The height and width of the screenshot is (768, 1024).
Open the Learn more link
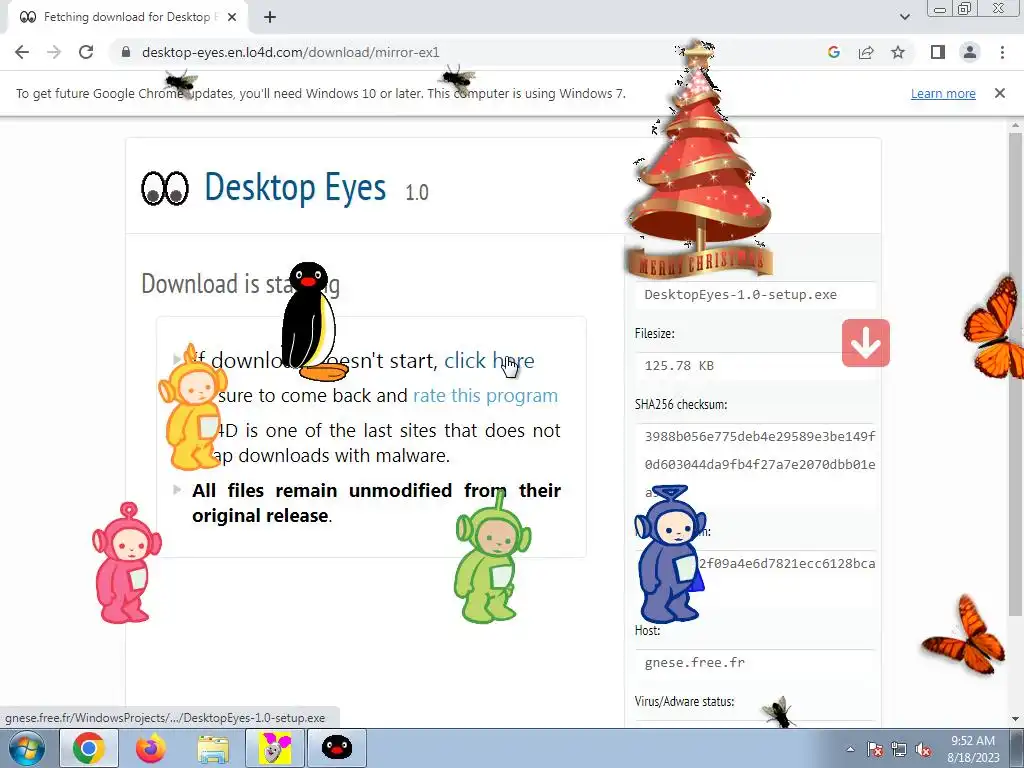pos(943,93)
